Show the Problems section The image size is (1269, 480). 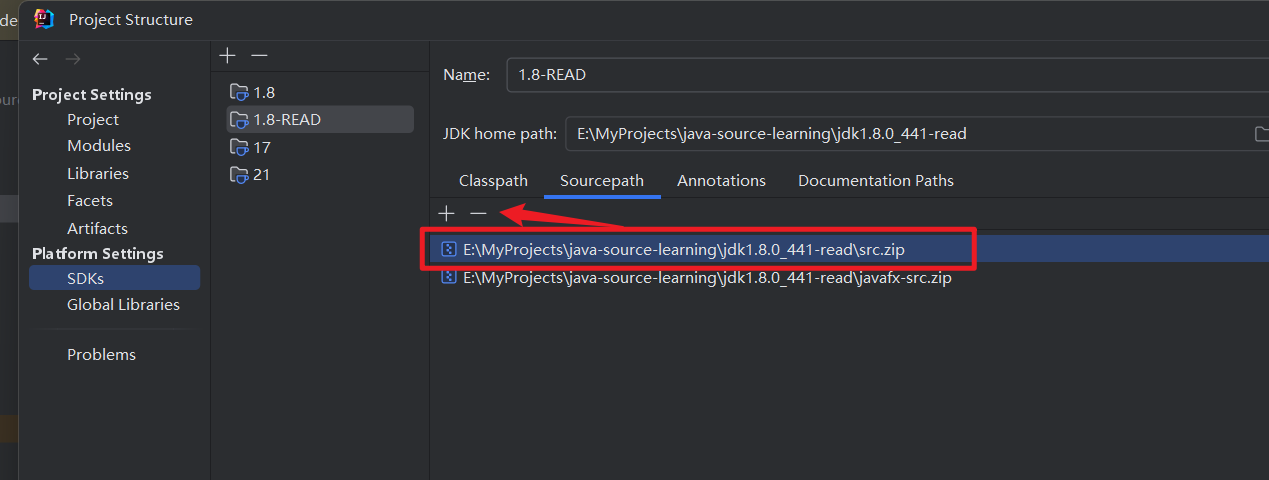click(101, 354)
